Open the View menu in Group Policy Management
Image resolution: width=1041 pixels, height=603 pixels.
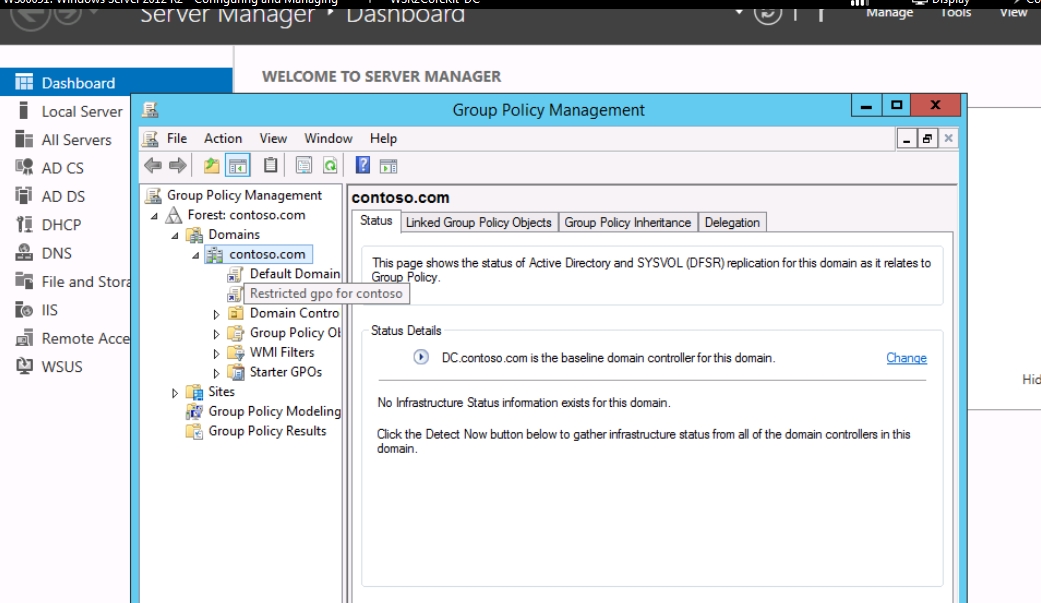(x=273, y=138)
